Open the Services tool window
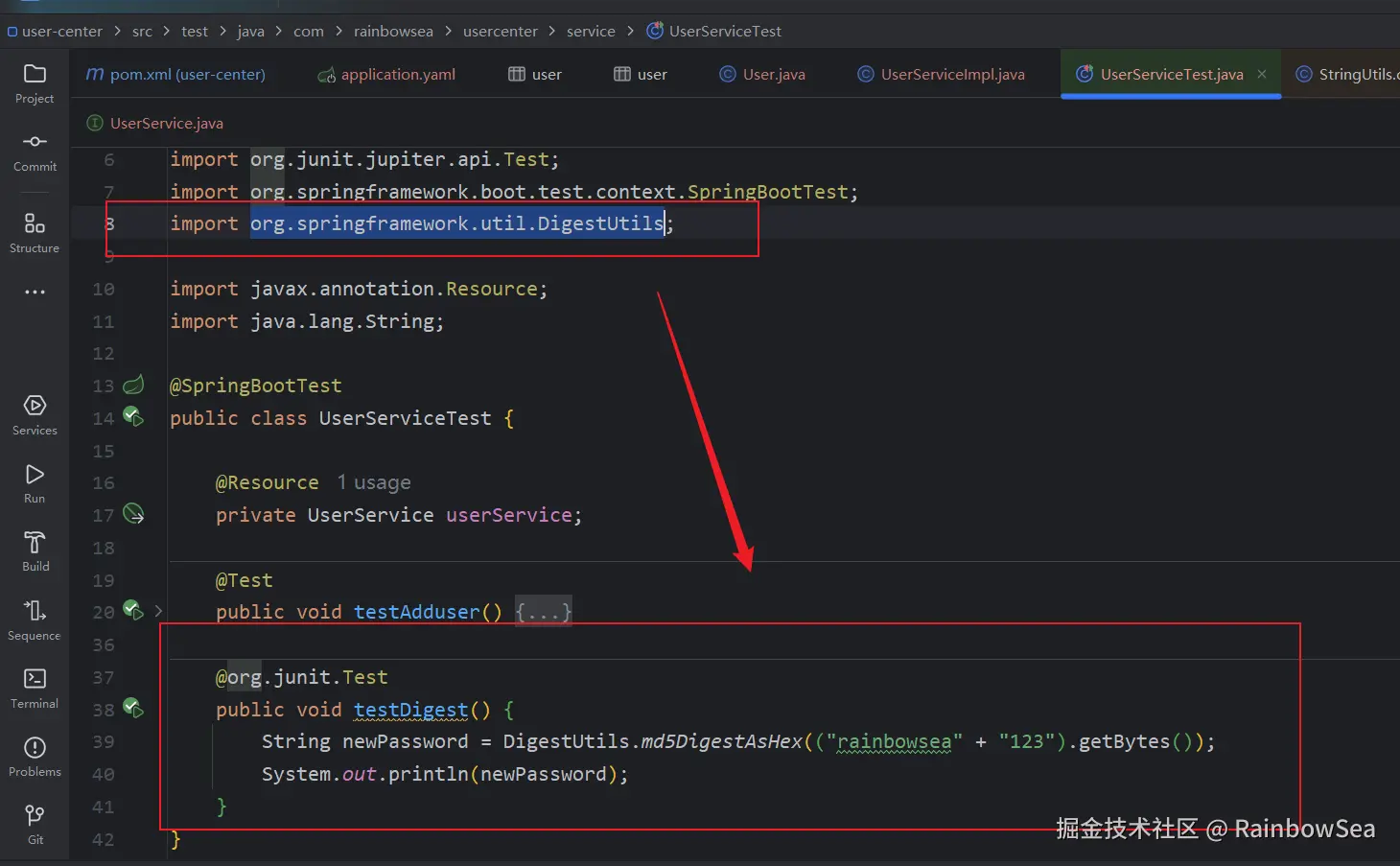Image resolution: width=1400 pixels, height=866 pixels. tap(35, 414)
